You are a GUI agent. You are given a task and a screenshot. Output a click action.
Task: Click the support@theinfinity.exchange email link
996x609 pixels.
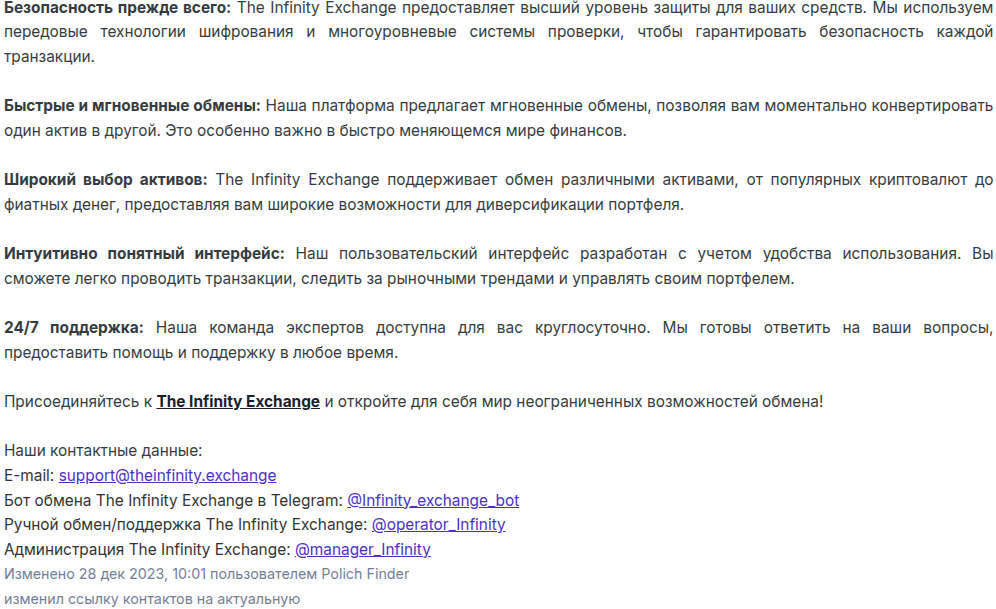168,476
